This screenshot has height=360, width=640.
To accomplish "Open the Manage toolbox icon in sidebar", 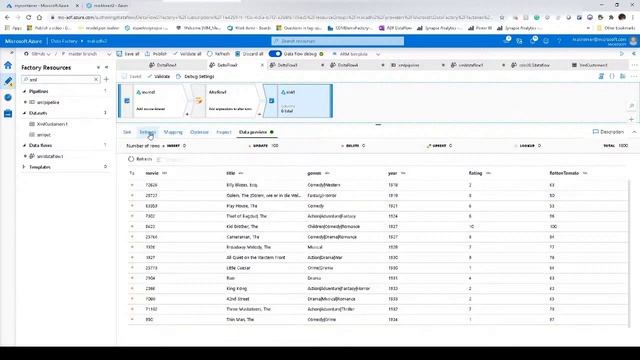I will (x=8, y=113).
